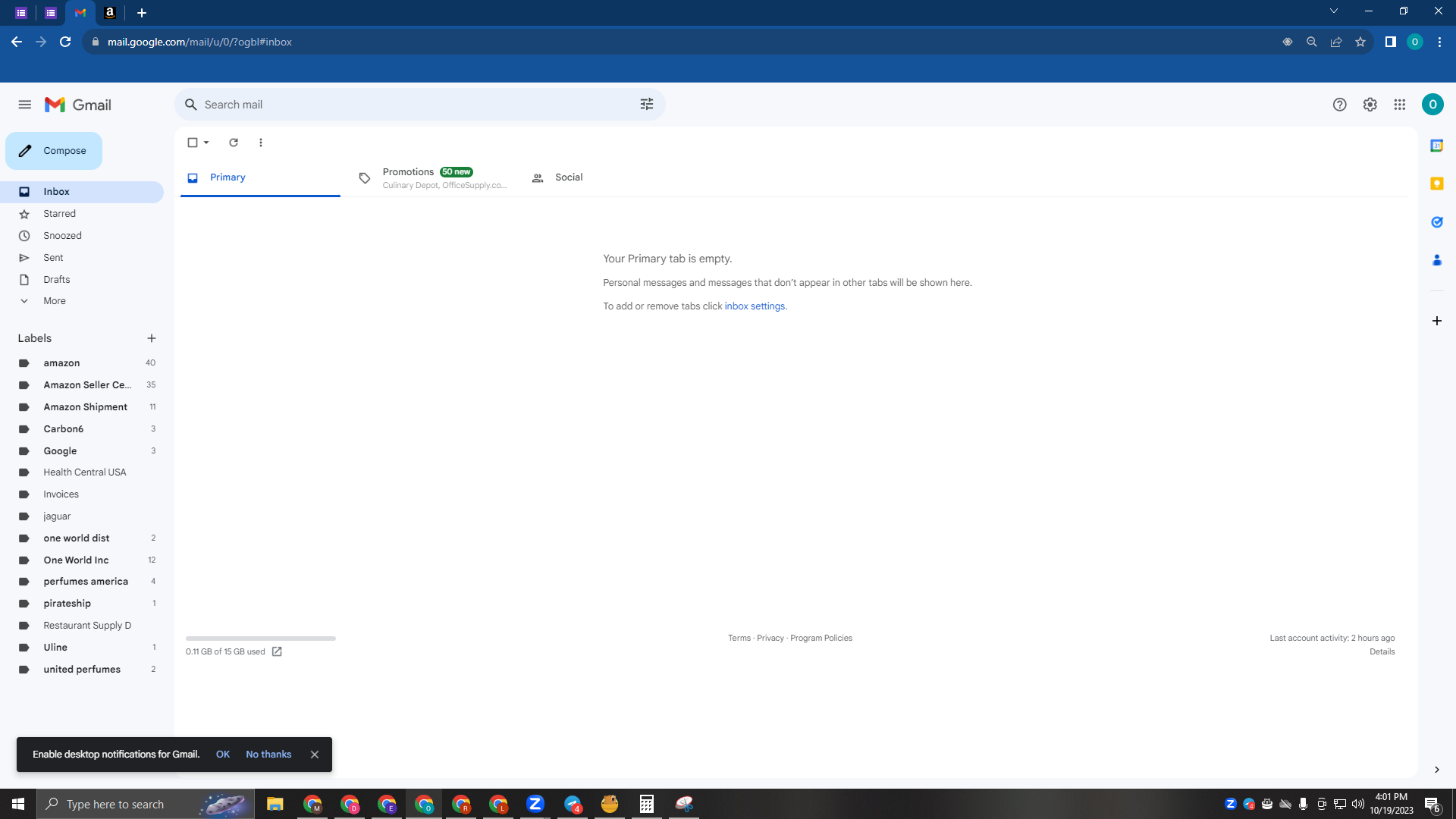Screen dimensions: 1456x819
Task: Go back in browser
Action: click(x=17, y=42)
